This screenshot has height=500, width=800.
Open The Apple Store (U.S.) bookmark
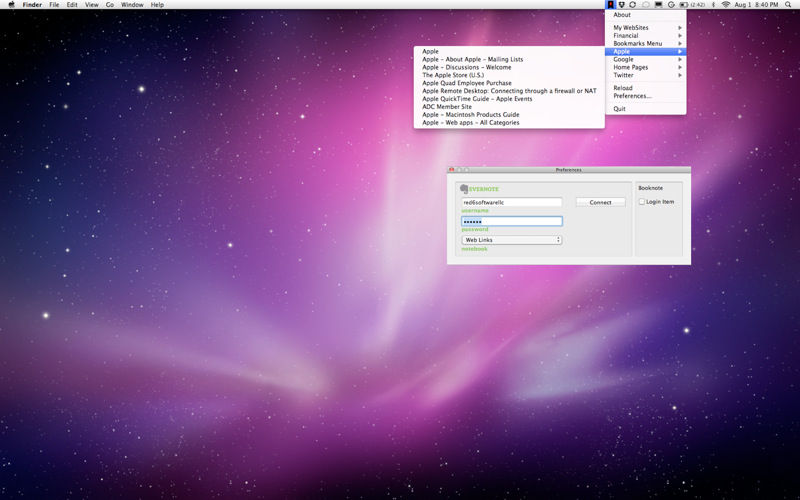(x=452, y=75)
